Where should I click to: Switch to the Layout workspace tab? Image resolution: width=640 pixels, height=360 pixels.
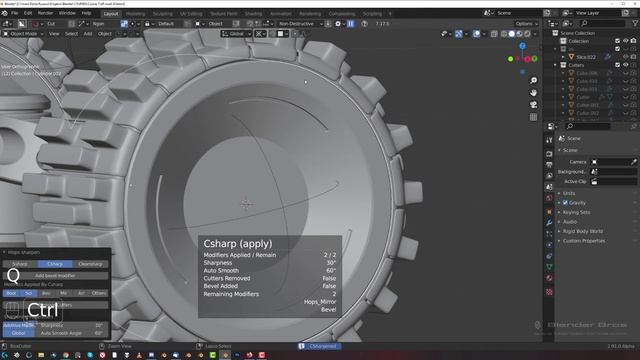pyautogui.click(x=111, y=13)
